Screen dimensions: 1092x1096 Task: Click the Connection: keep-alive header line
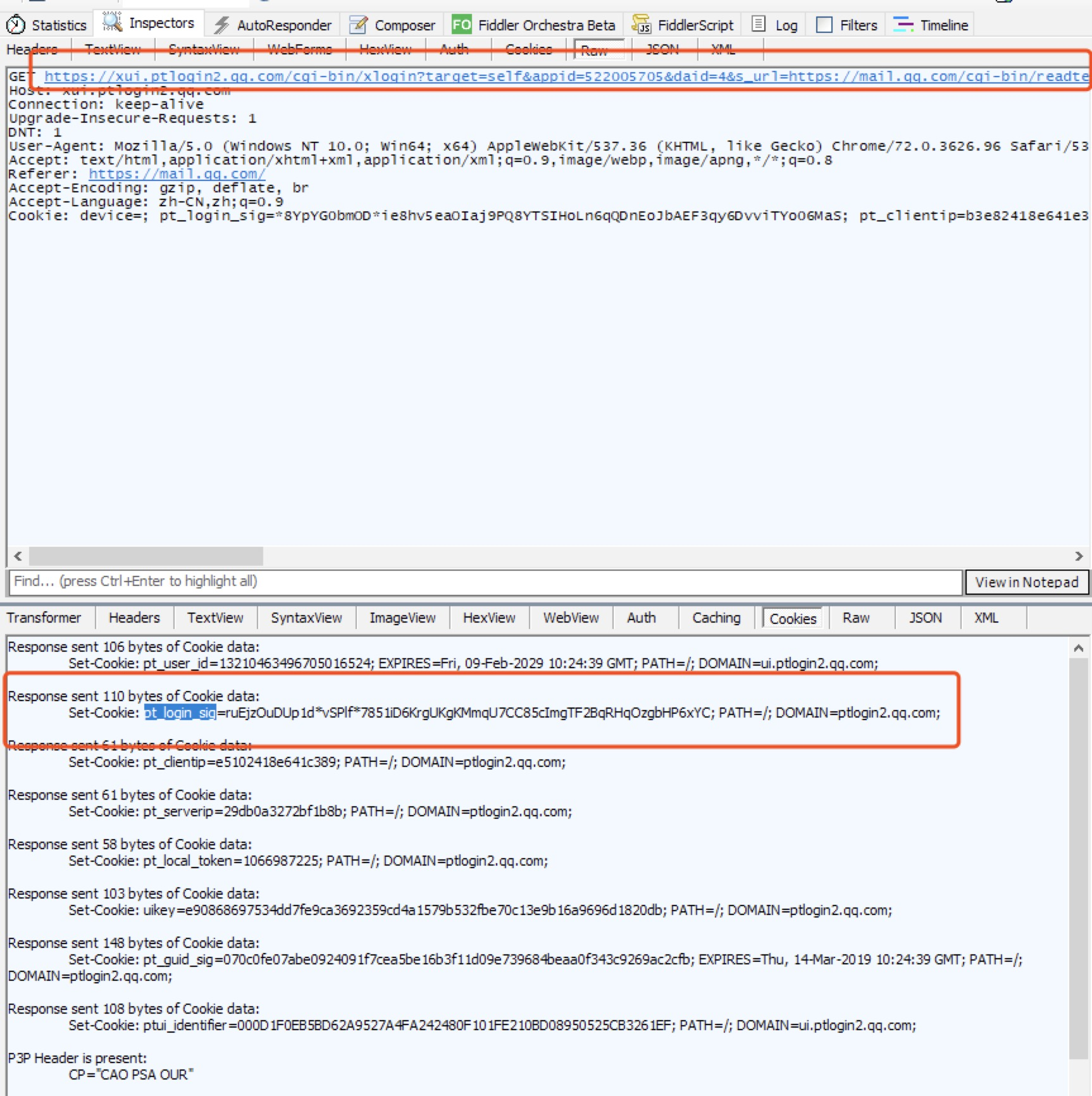(x=106, y=104)
